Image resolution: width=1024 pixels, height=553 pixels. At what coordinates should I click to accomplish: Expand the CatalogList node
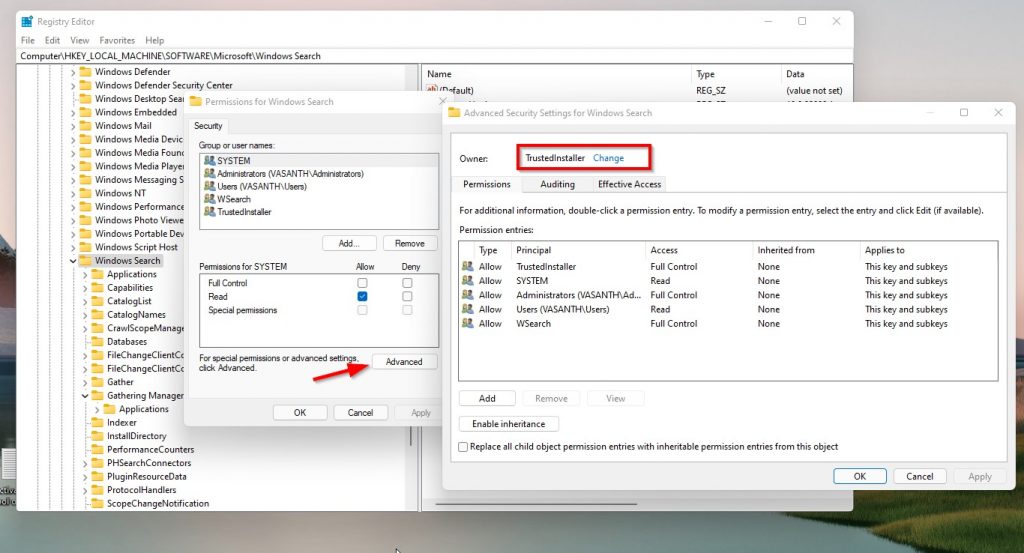85,302
